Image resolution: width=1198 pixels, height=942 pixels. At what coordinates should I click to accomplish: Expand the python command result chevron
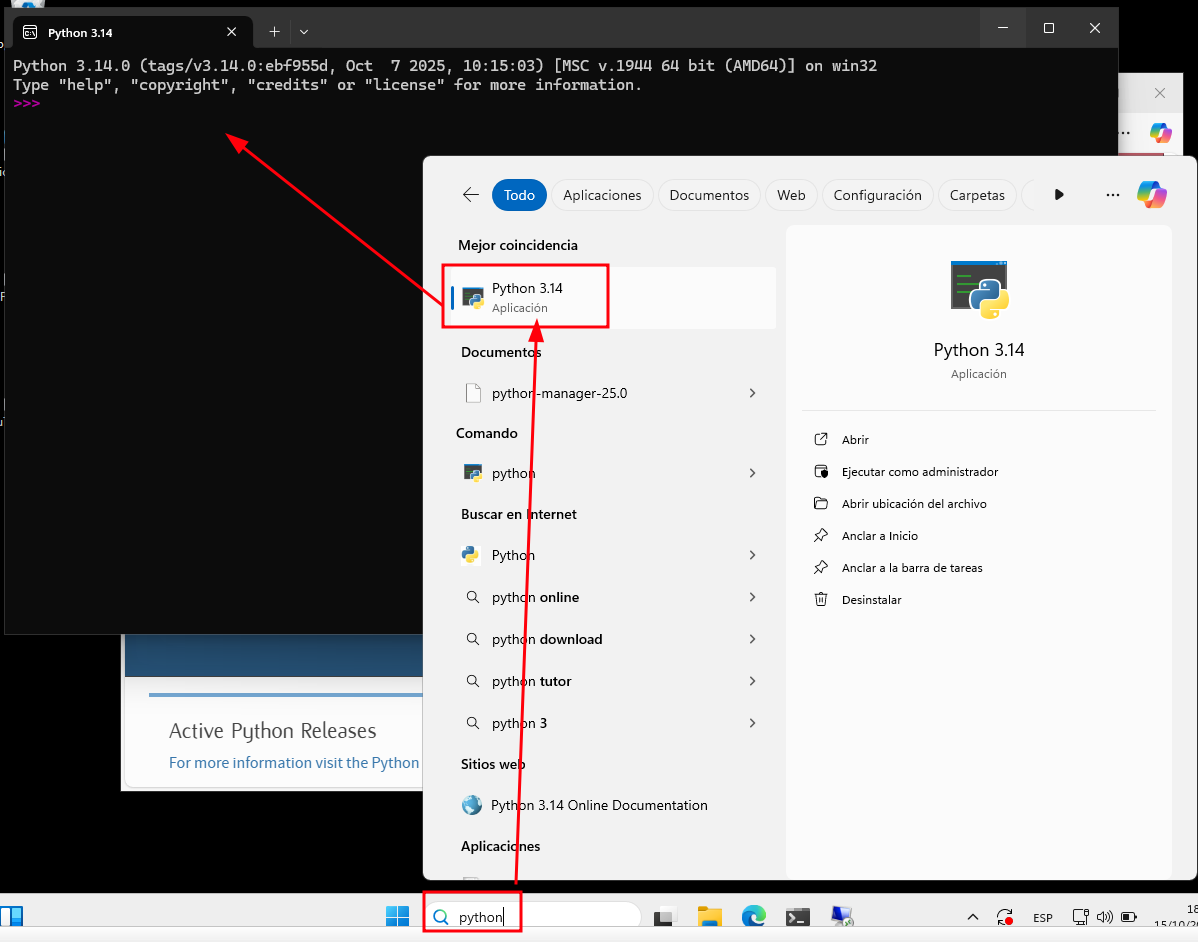752,473
